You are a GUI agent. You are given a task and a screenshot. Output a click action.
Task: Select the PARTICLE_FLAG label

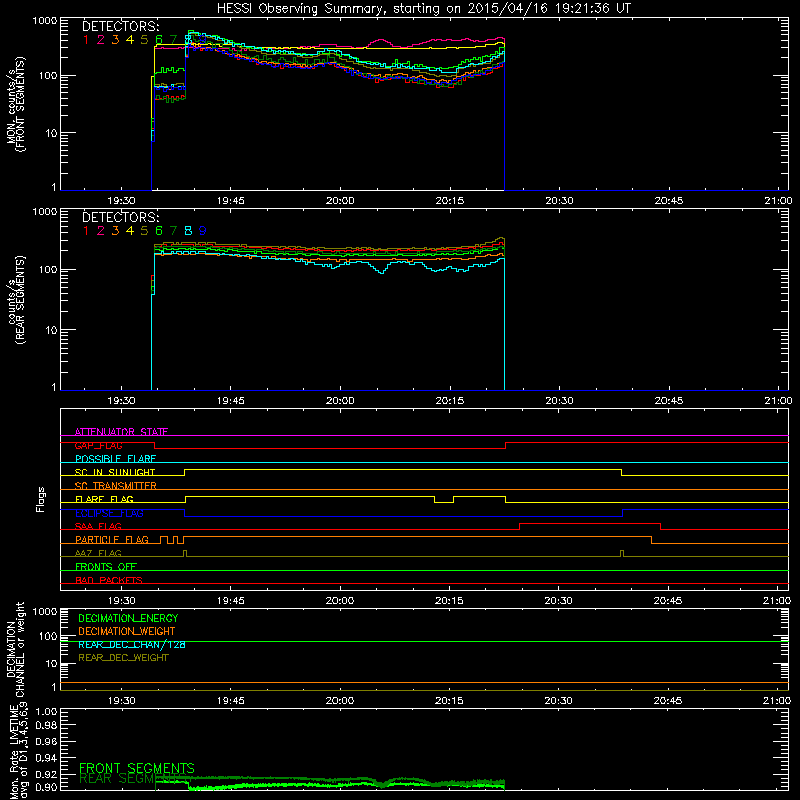click(112, 539)
